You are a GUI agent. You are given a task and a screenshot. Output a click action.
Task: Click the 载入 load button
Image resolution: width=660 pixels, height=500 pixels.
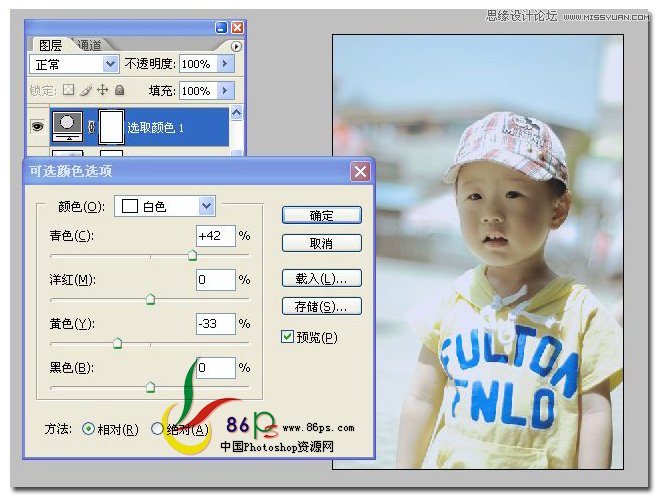tap(322, 278)
